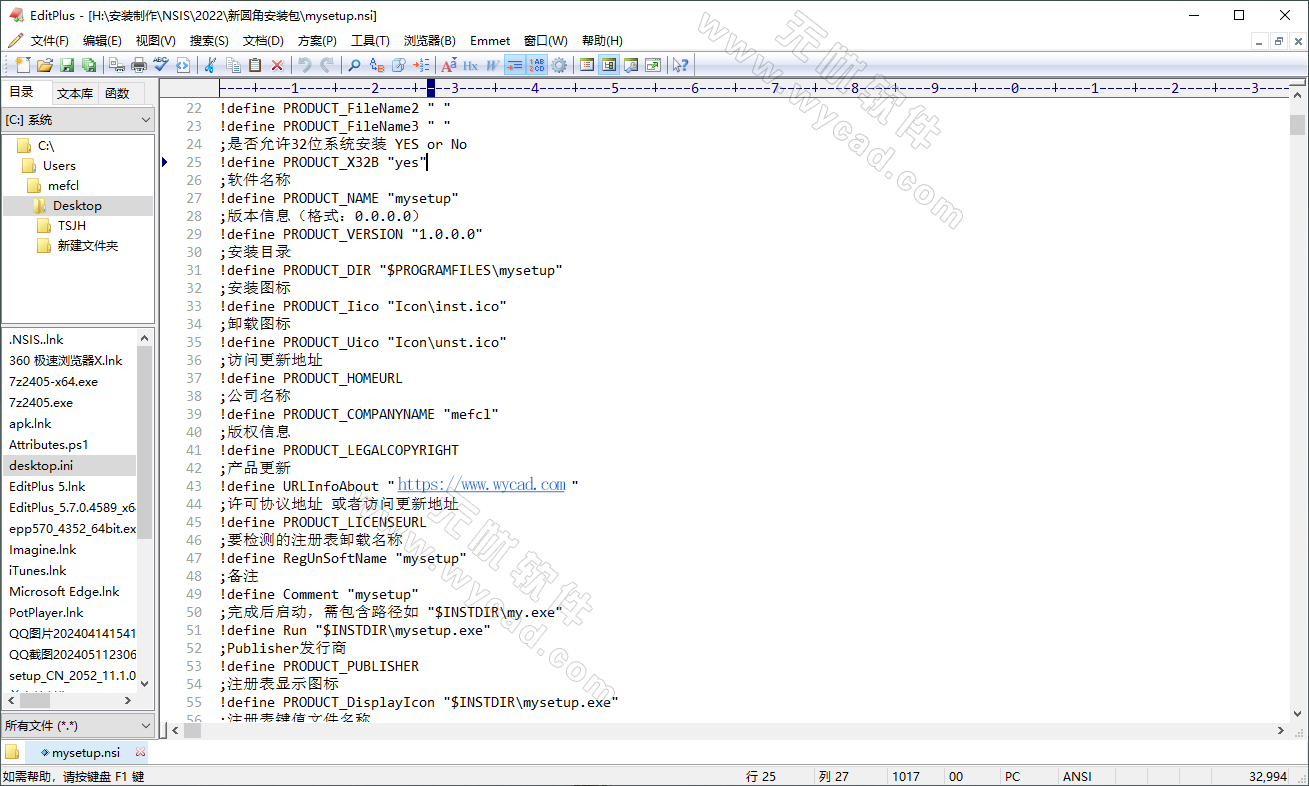
Task: Open the 所有文件 (*.*) filter dropdown
Action: tap(70, 725)
